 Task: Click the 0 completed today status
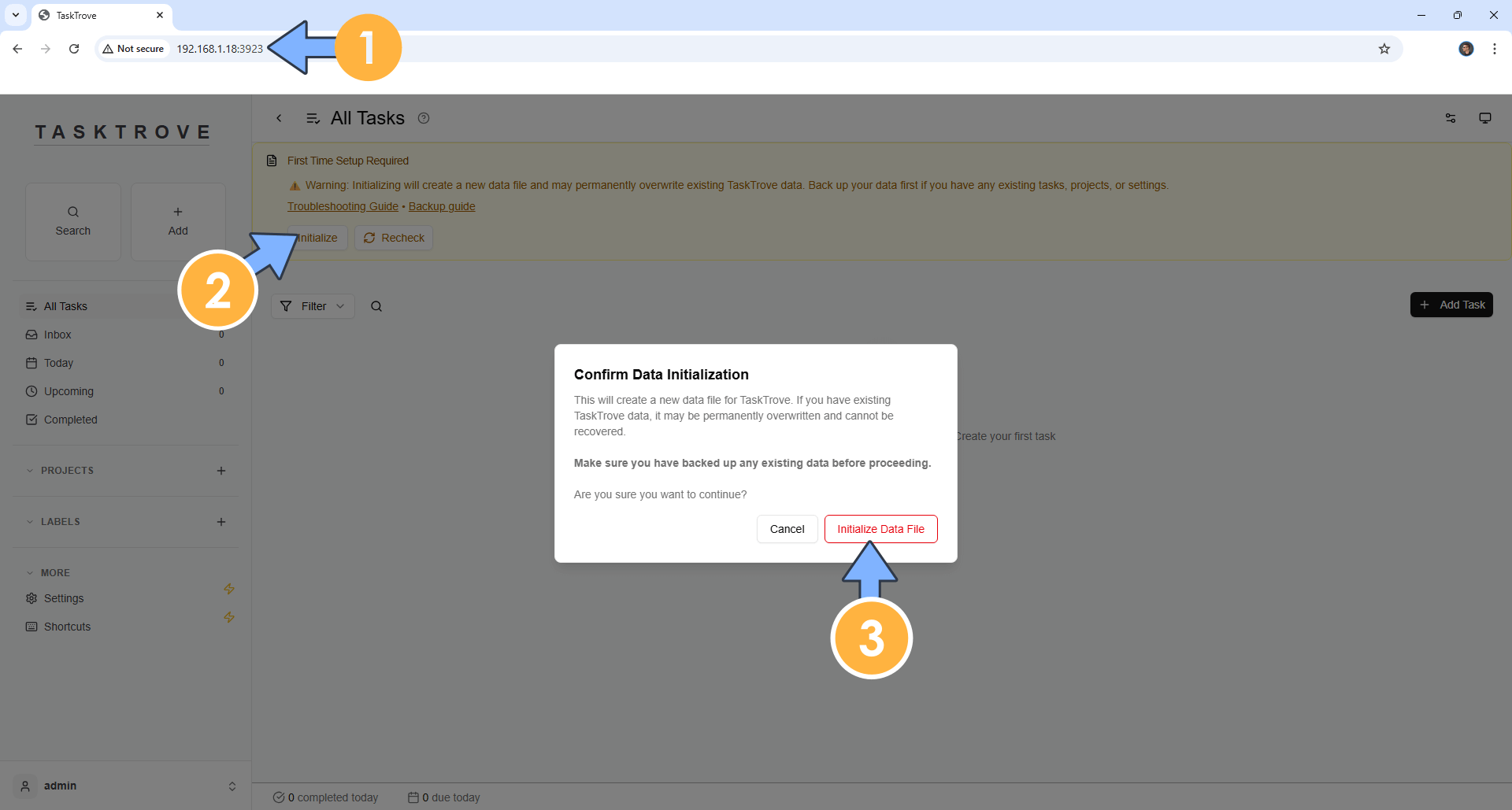(325, 797)
